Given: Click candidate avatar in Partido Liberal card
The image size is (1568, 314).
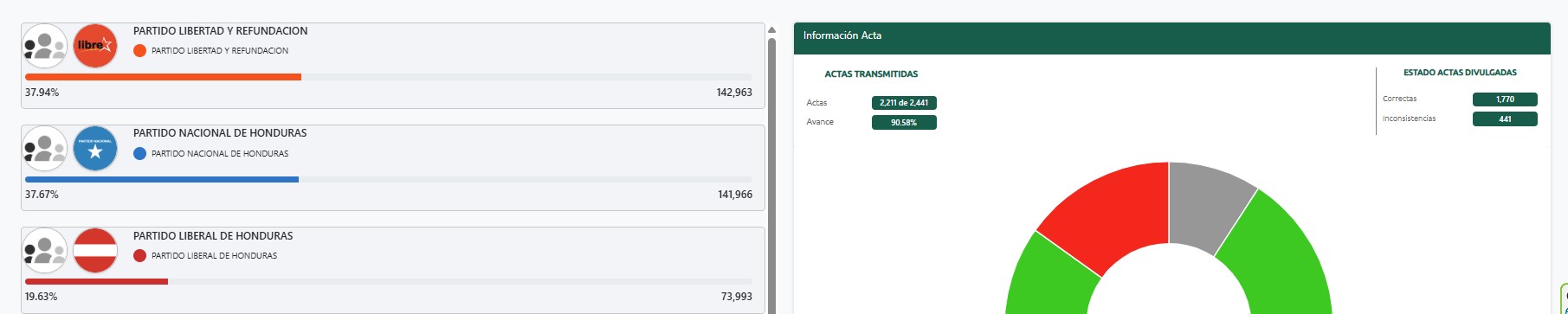Looking at the screenshot, I should [x=45, y=251].
